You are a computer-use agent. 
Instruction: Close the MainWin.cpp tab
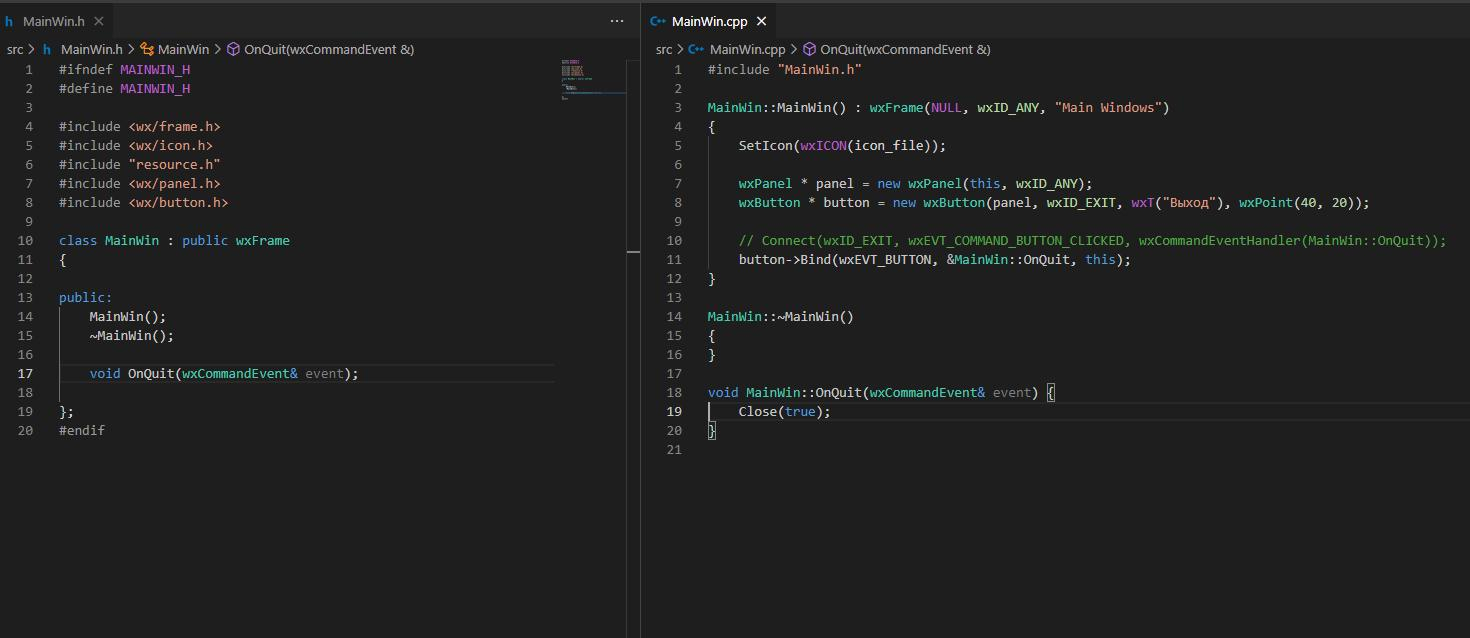[x=761, y=21]
